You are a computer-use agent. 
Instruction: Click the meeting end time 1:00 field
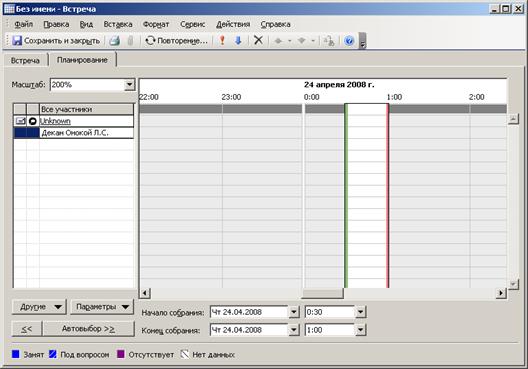point(330,330)
